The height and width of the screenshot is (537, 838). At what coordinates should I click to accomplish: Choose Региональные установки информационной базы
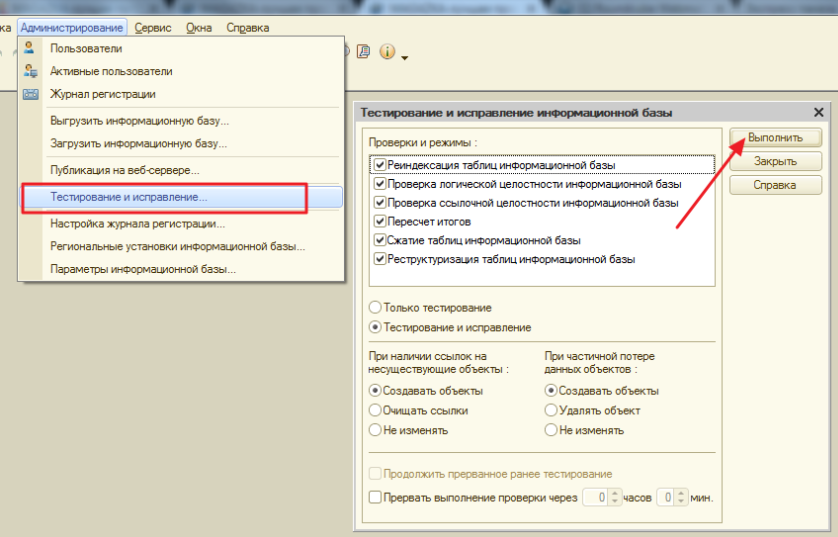point(182,246)
